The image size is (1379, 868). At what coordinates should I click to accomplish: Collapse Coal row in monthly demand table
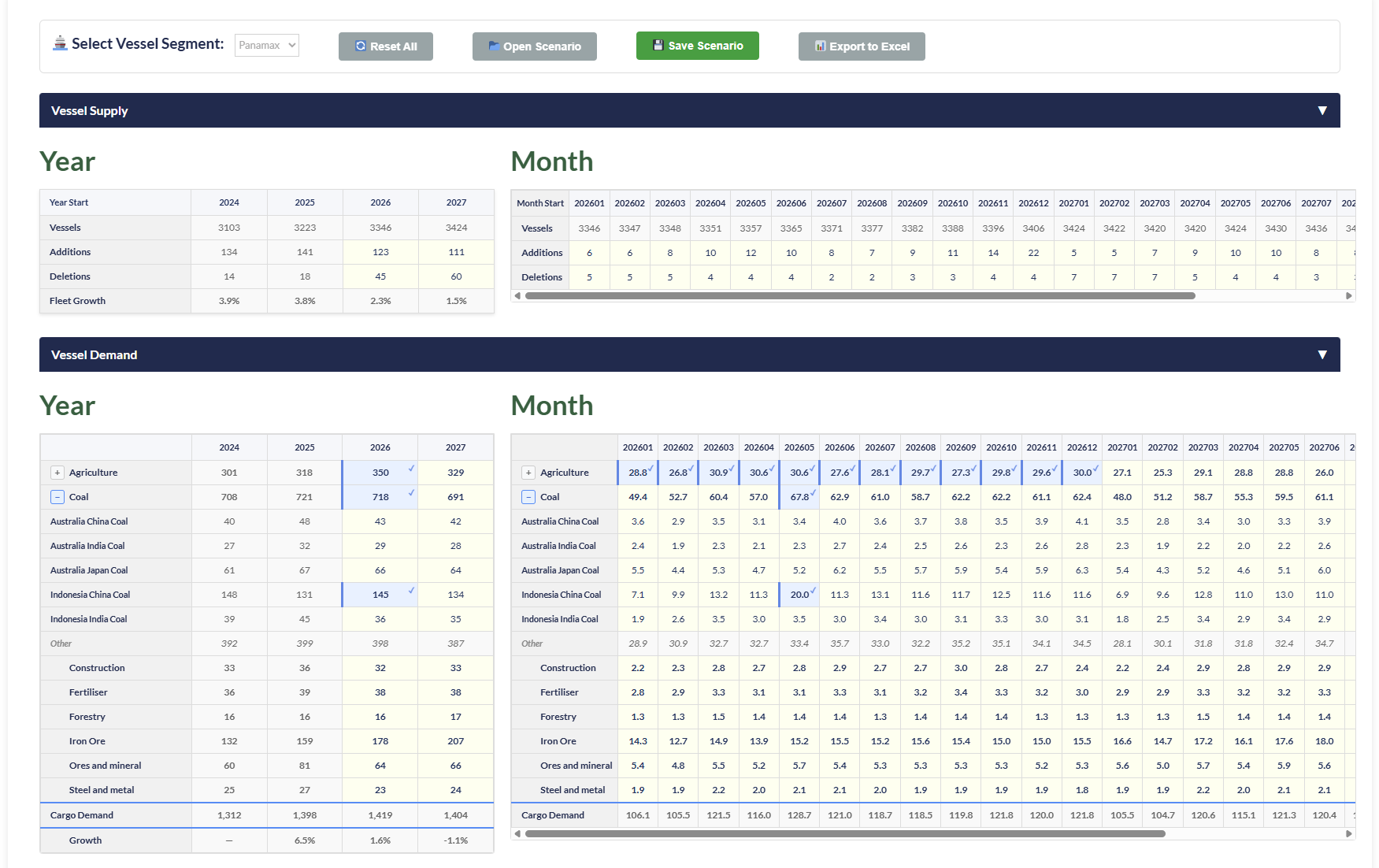click(x=528, y=497)
